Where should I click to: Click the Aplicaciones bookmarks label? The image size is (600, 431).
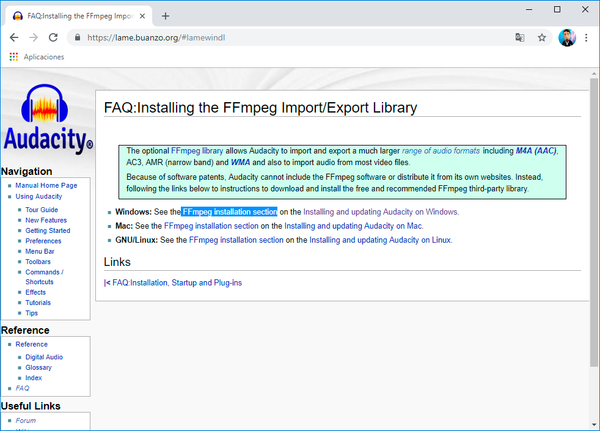[44, 57]
